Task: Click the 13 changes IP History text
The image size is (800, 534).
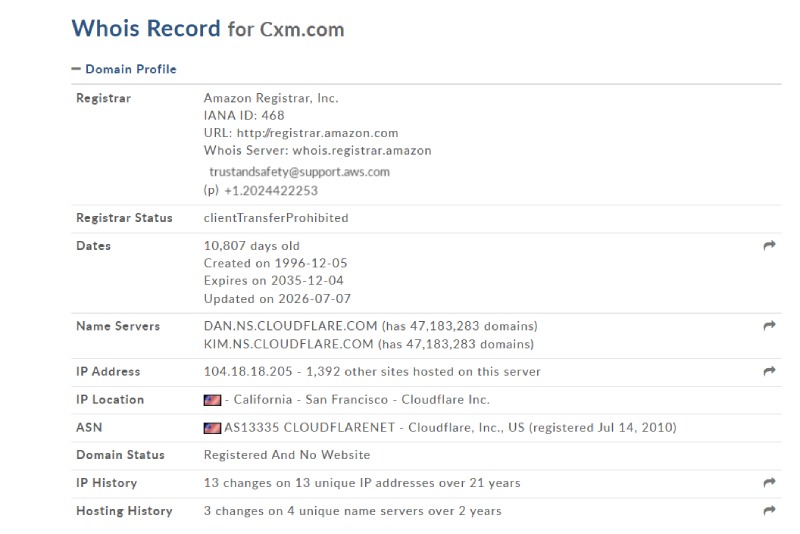Action: pyautogui.click(x=362, y=482)
